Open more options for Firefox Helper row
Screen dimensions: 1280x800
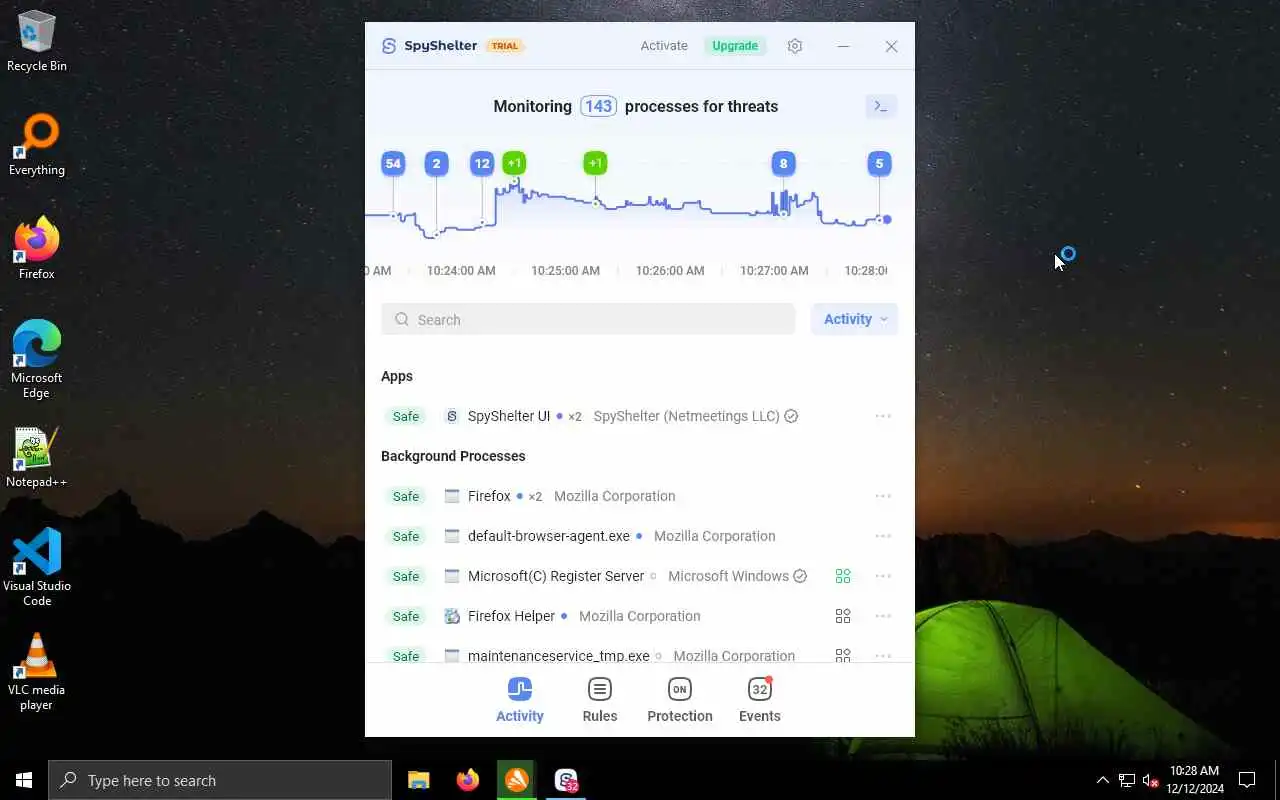pyautogui.click(x=883, y=616)
